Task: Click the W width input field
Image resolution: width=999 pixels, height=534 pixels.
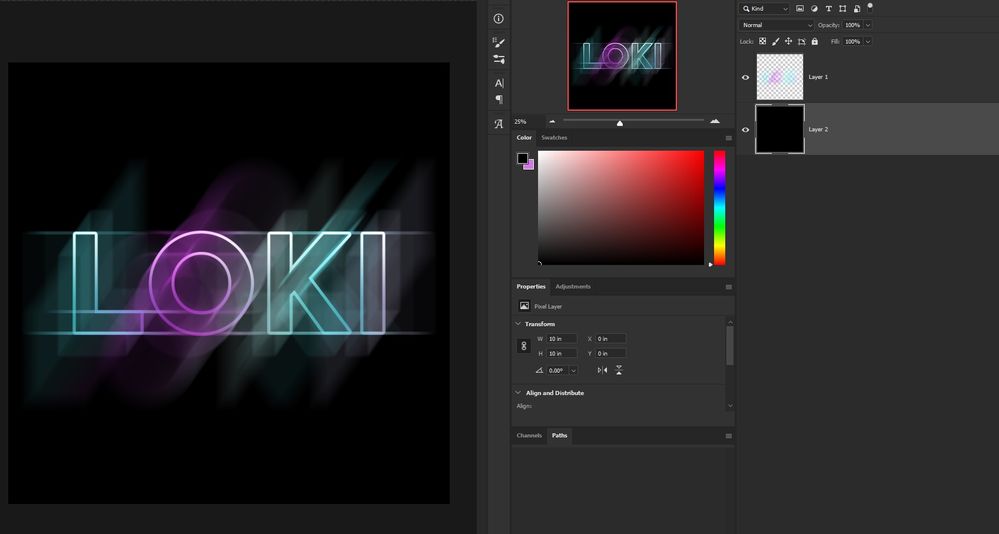Action: tap(562, 339)
